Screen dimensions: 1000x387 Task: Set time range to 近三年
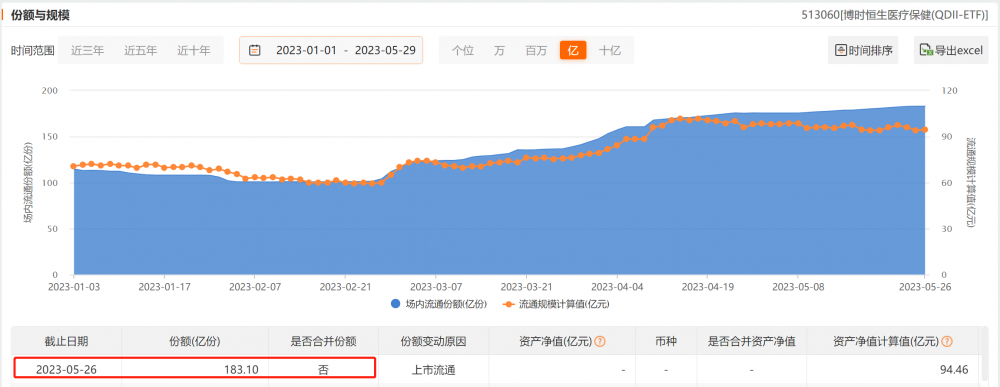(x=87, y=50)
